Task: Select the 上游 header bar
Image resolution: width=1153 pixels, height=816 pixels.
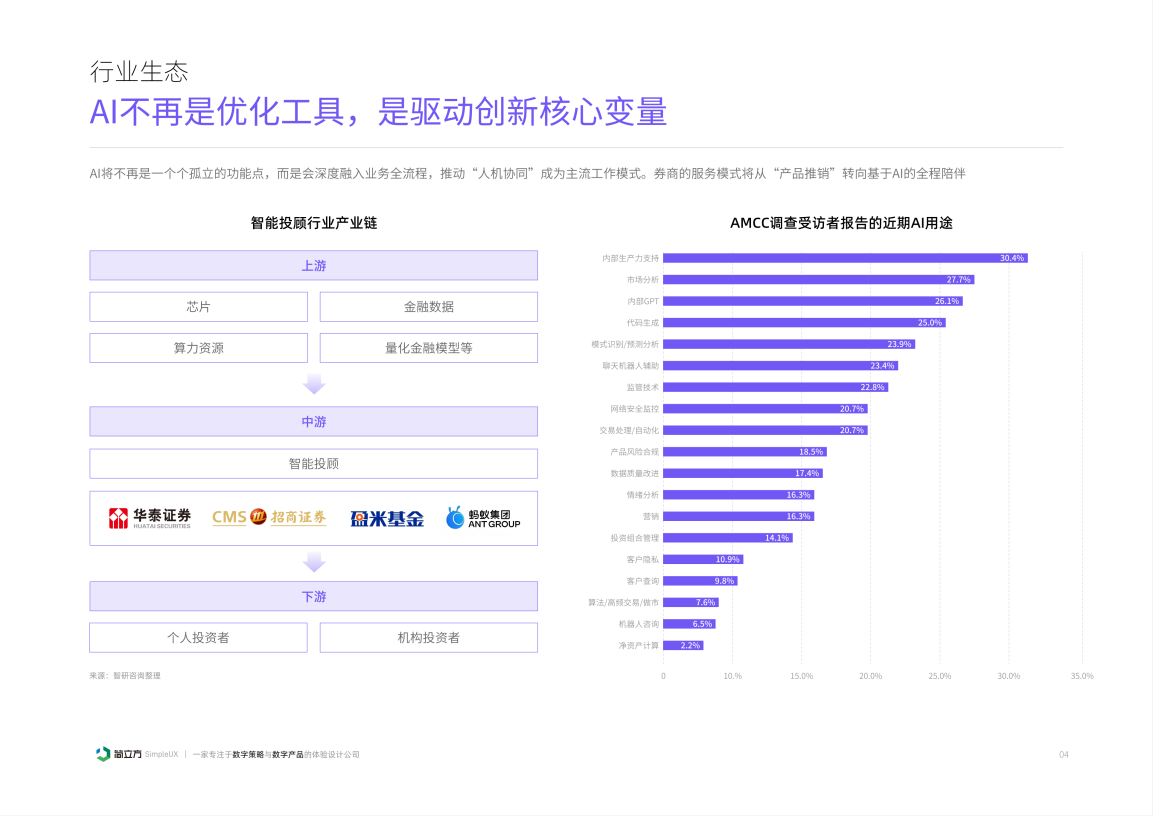Action: point(313,265)
